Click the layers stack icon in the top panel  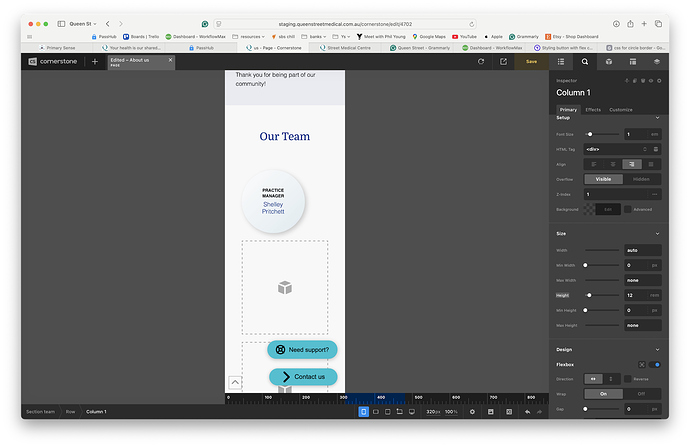pos(657,61)
